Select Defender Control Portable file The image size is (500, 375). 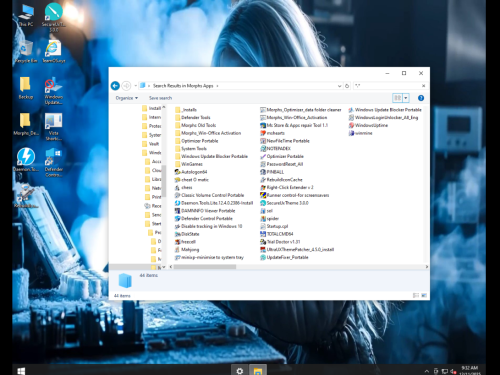click(x=204, y=218)
